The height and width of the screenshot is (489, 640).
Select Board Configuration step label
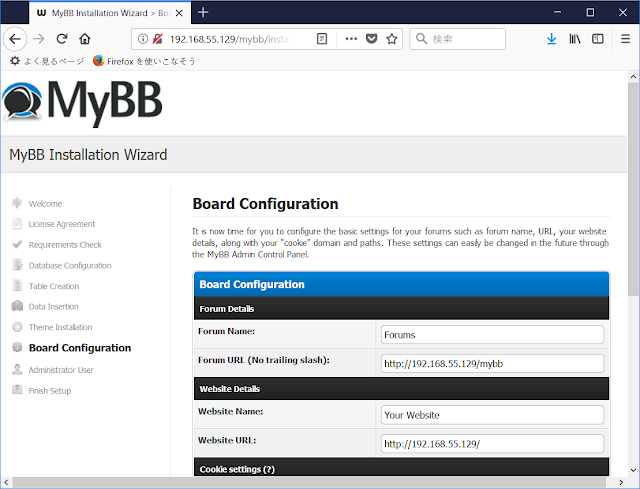[x=80, y=348]
